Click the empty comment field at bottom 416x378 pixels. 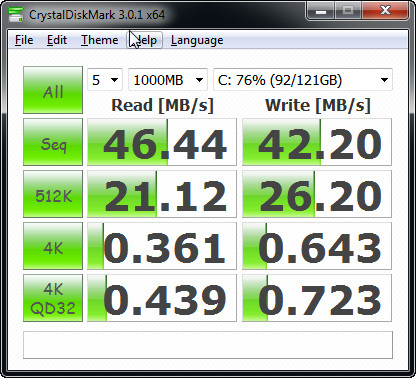coord(208,345)
